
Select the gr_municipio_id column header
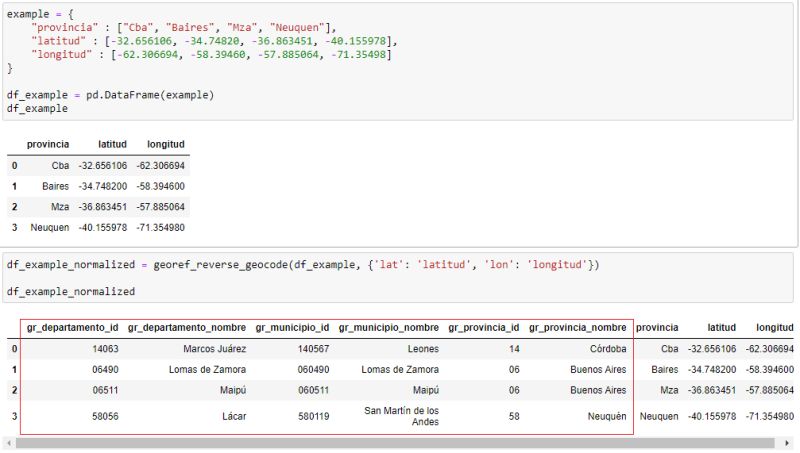tap(292, 328)
